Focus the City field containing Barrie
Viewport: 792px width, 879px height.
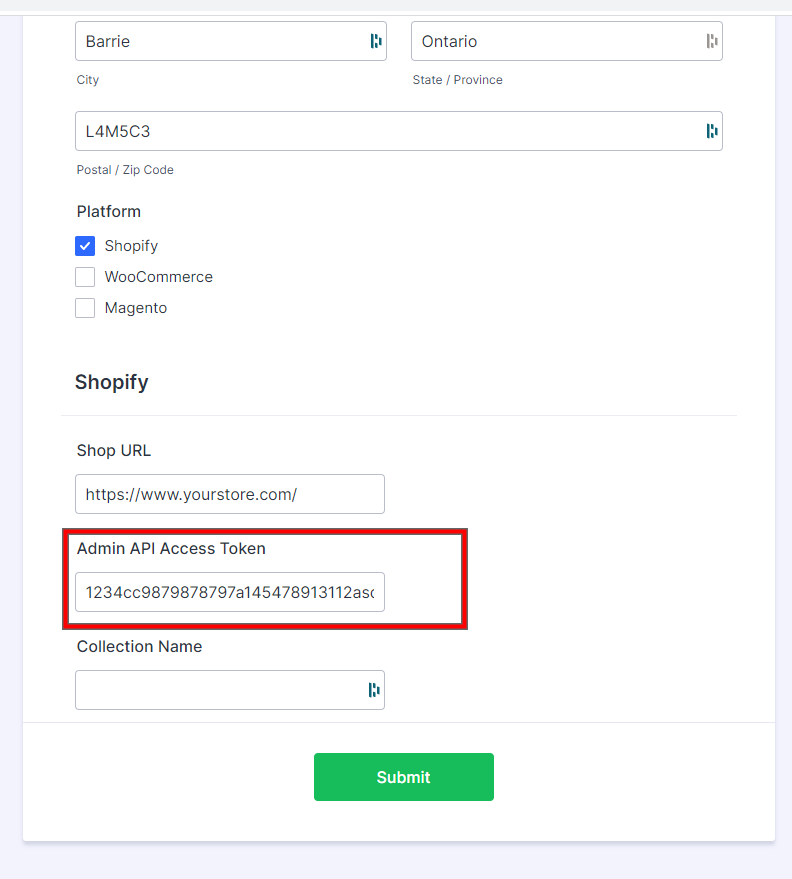pos(231,41)
